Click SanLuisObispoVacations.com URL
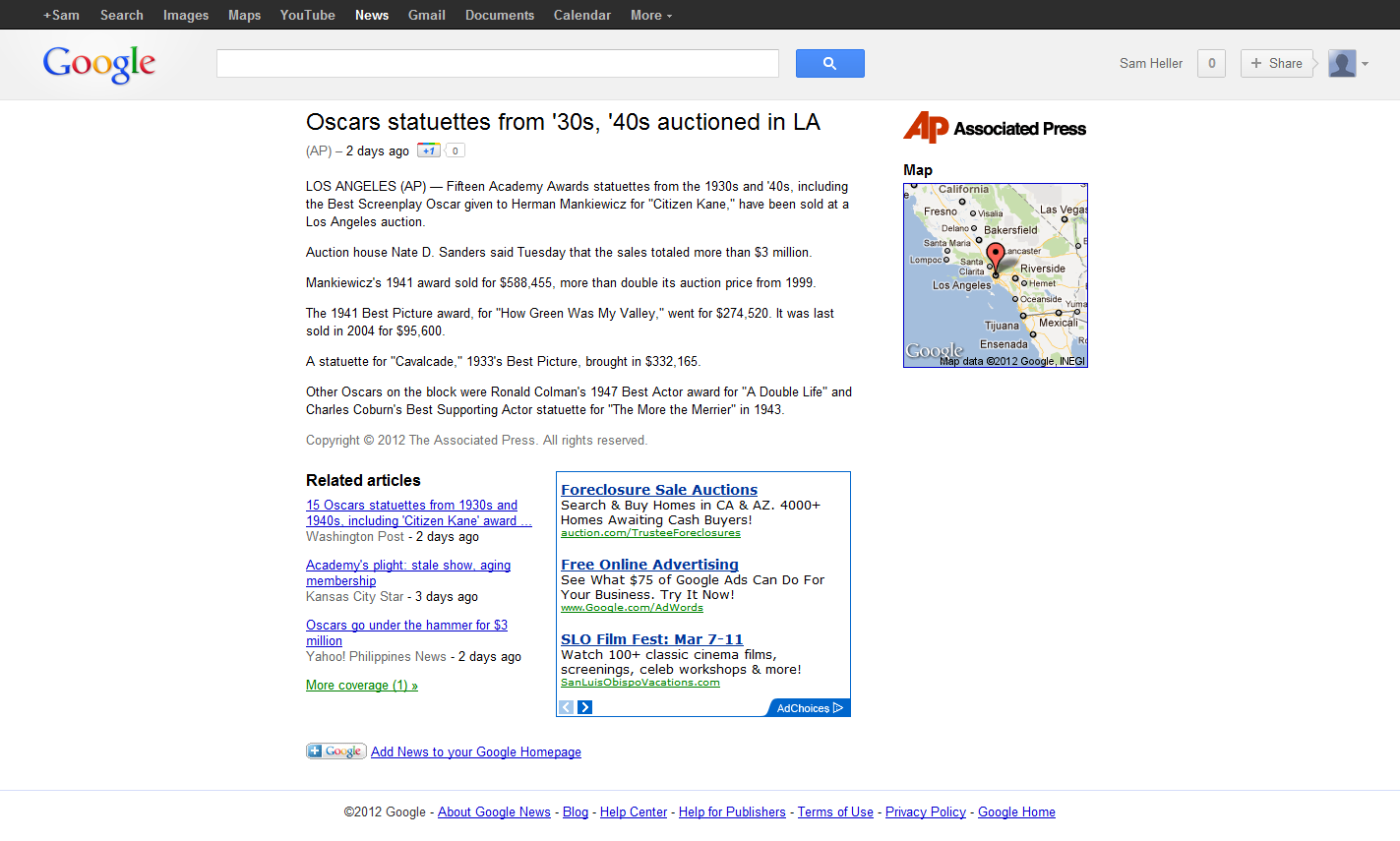The height and width of the screenshot is (841, 1400). pos(640,683)
